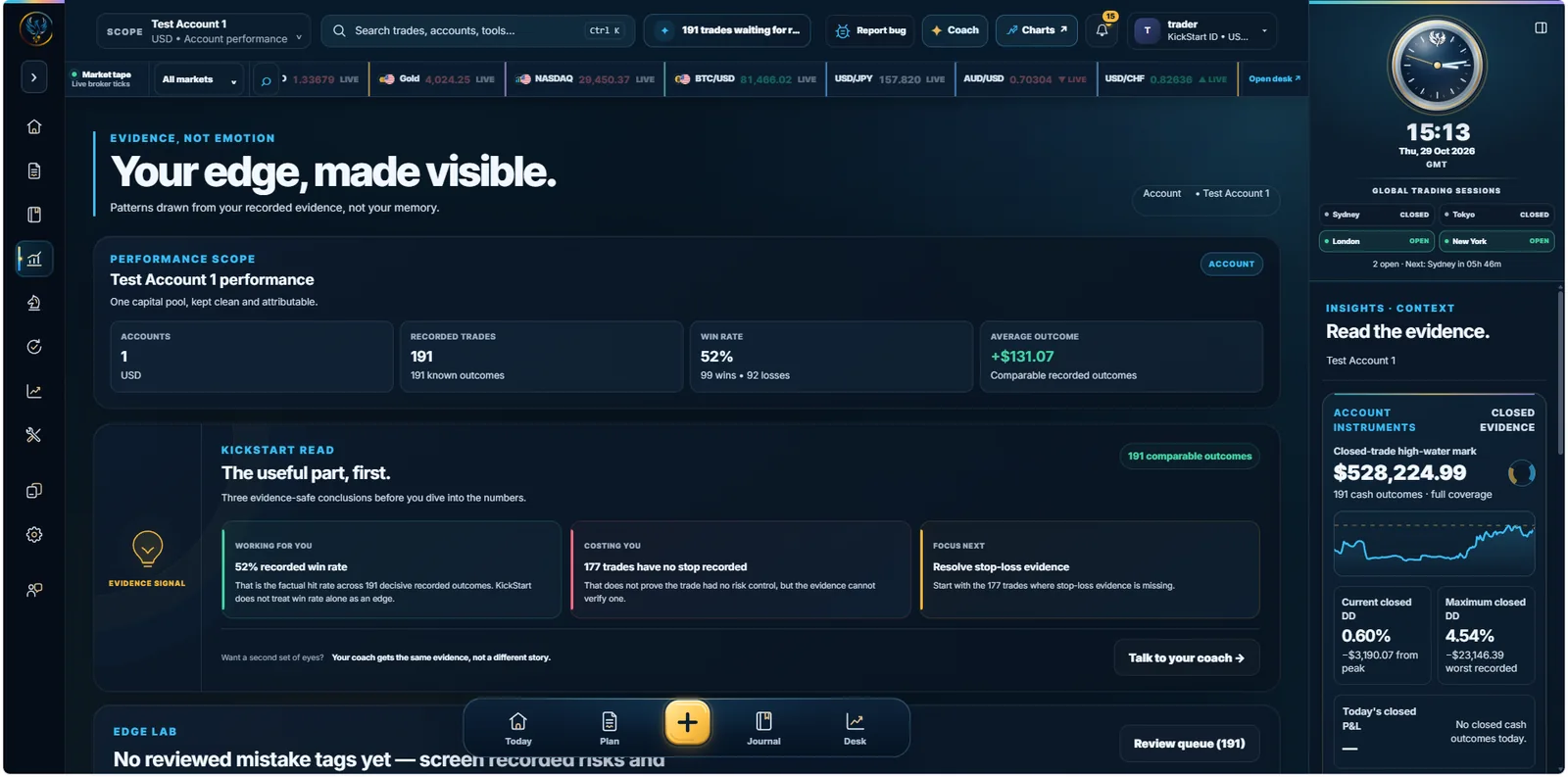Open the Coach button

point(955,30)
